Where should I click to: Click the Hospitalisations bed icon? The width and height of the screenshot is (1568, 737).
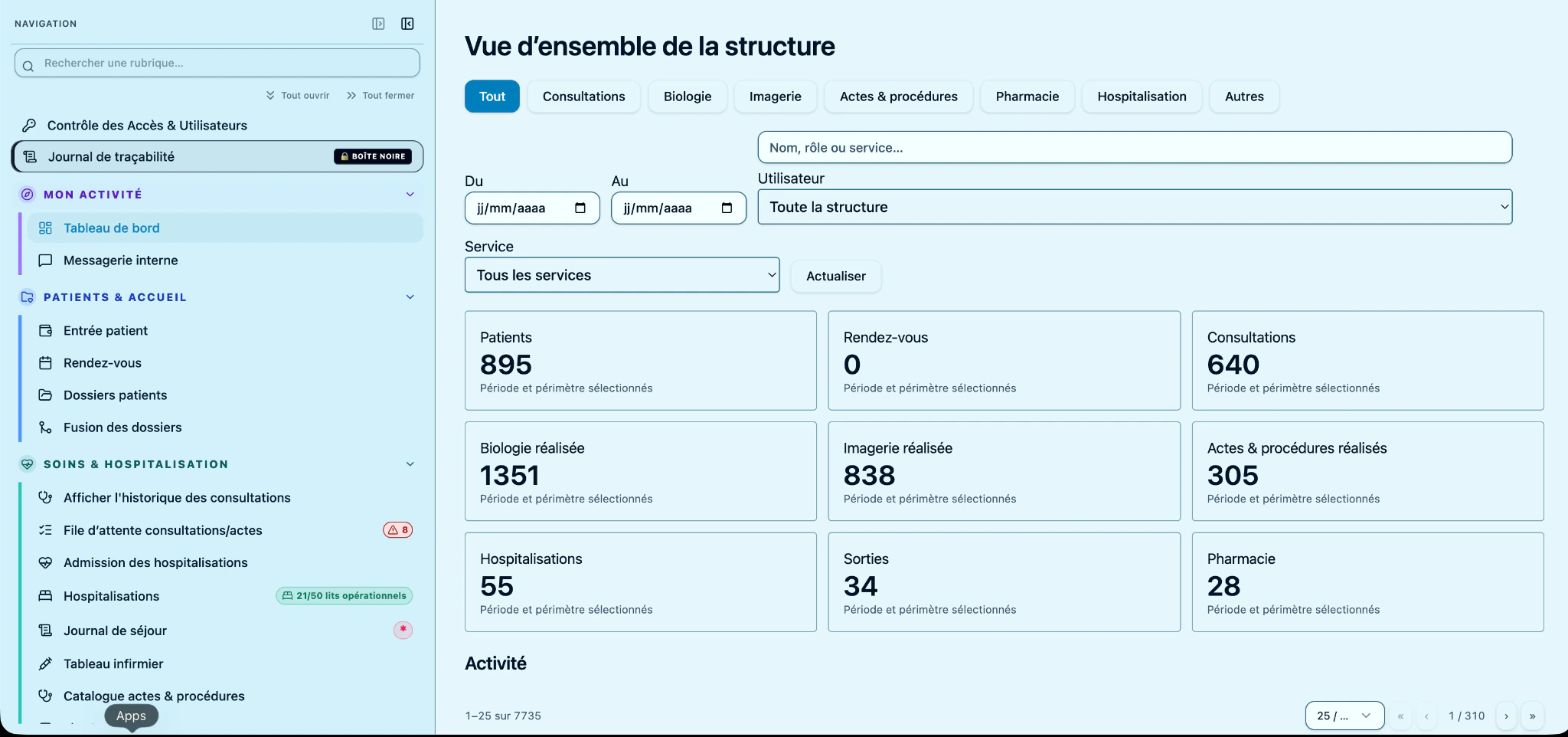point(45,595)
